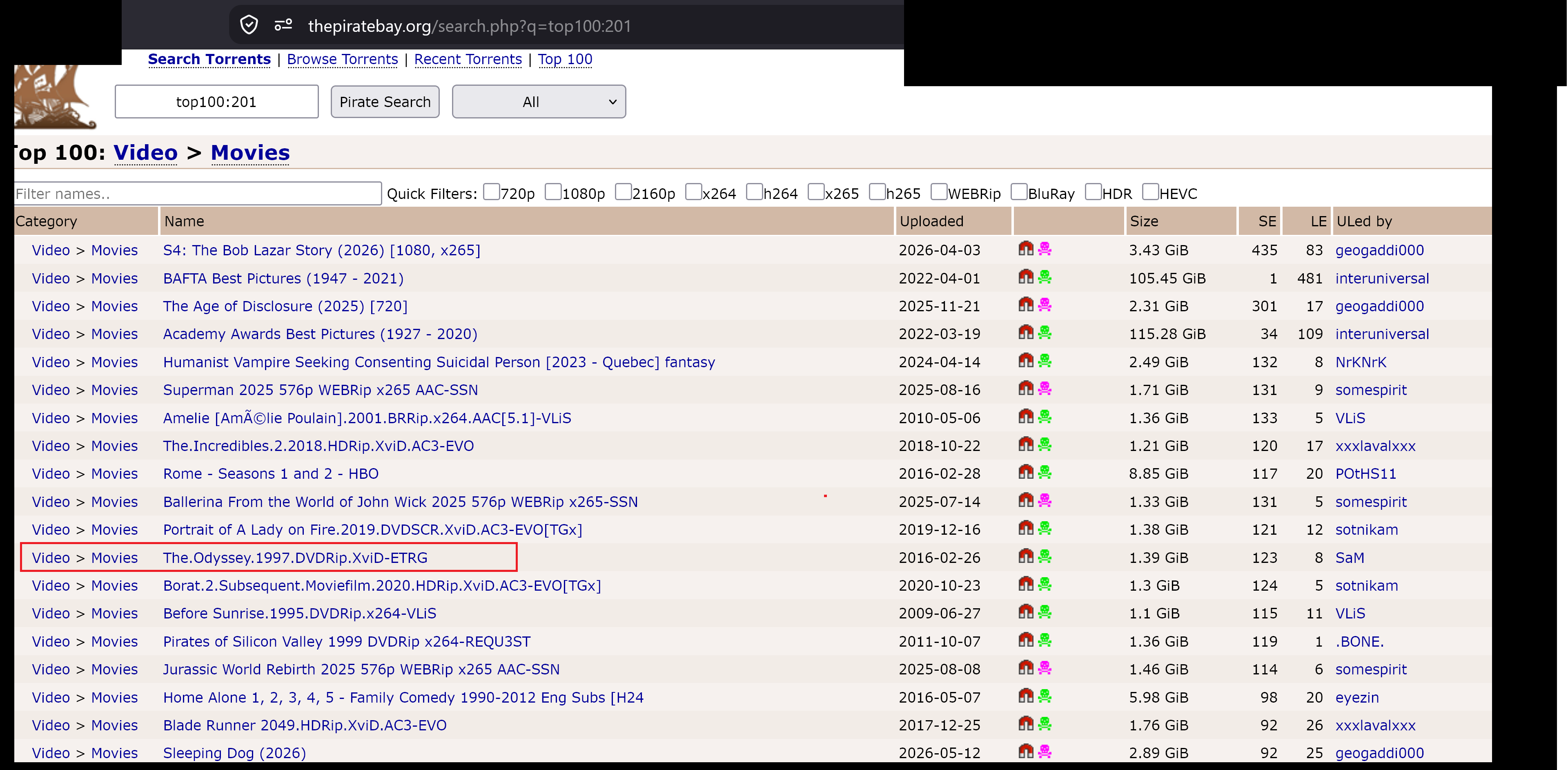
Task: Click magnet icon for Home Alone 1-5 row
Action: tap(1026, 696)
